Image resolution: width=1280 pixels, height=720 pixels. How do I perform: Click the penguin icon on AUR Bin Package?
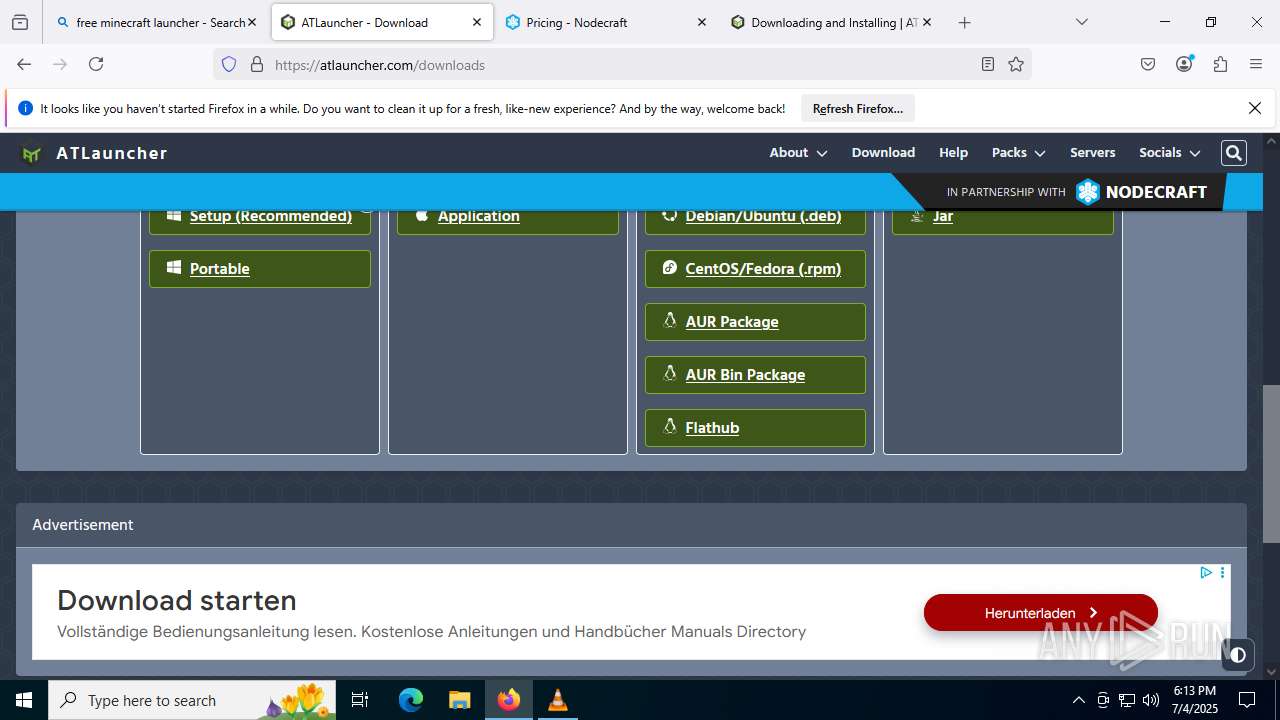tap(670, 374)
